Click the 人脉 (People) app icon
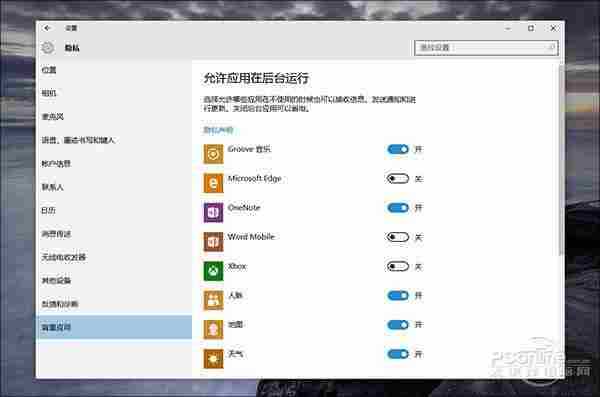This screenshot has width=600, height=397. click(x=213, y=300)
